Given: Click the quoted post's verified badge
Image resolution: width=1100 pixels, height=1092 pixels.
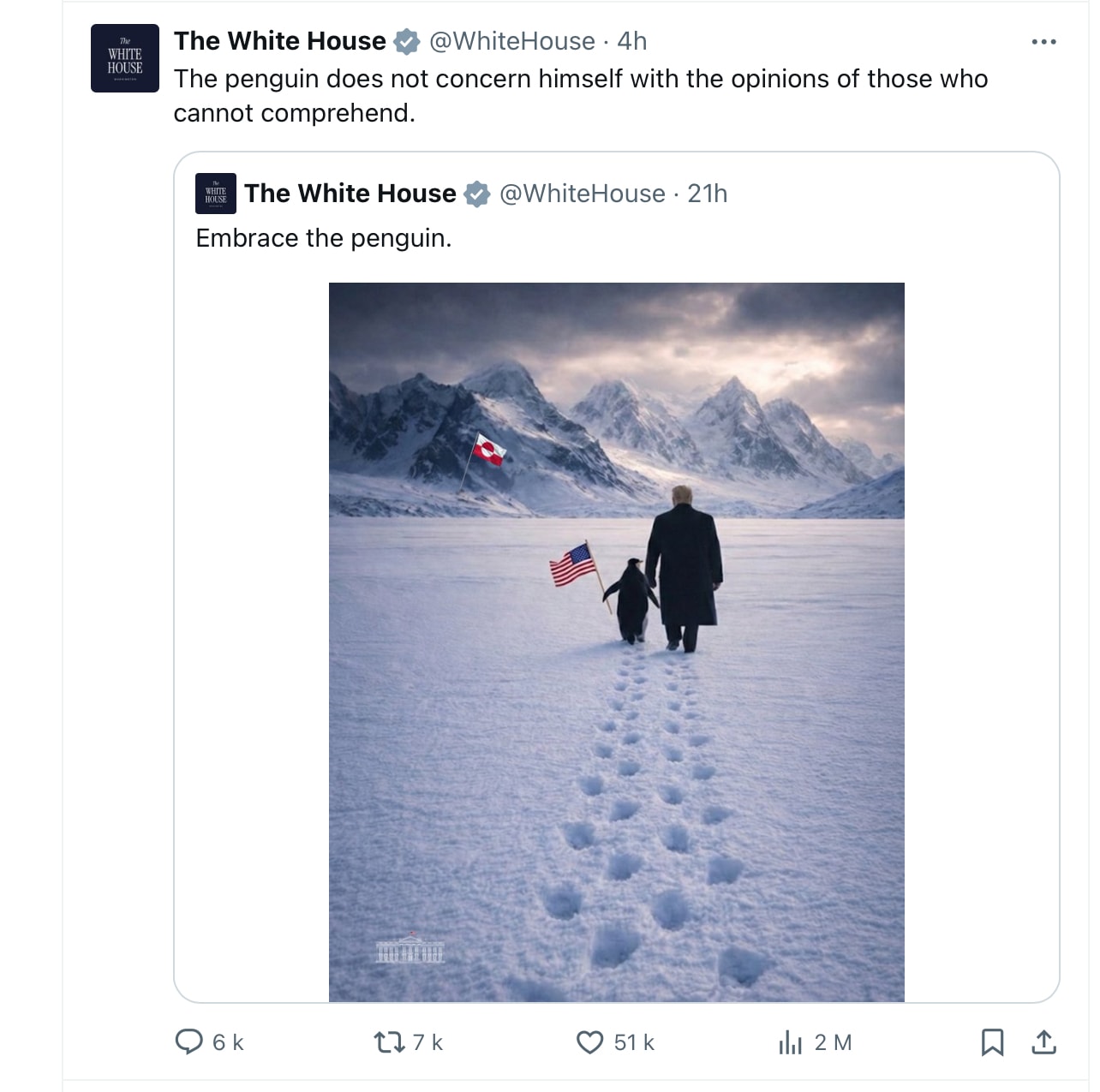Looking at the screenshot, I should pyautogui.click(x=476, y=194).
